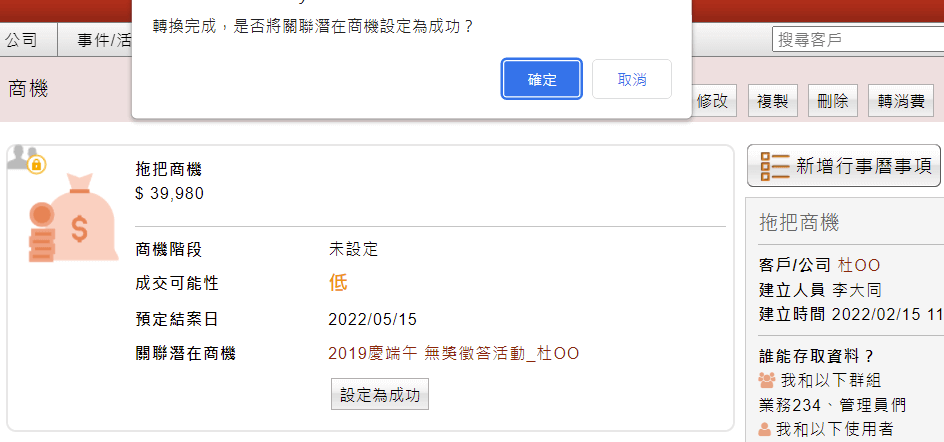
Task: Dismiss dialog with 取消 button
Action: (632, 79)
